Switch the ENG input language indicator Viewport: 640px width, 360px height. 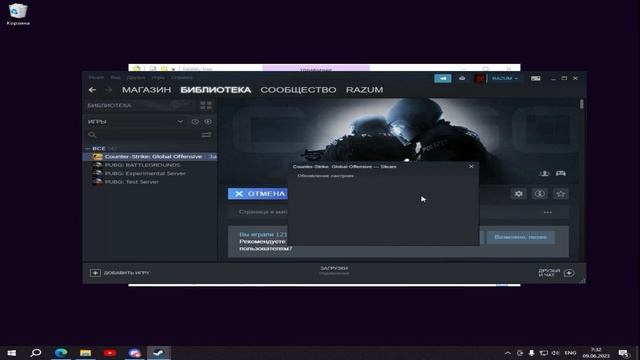pos(570,353)
